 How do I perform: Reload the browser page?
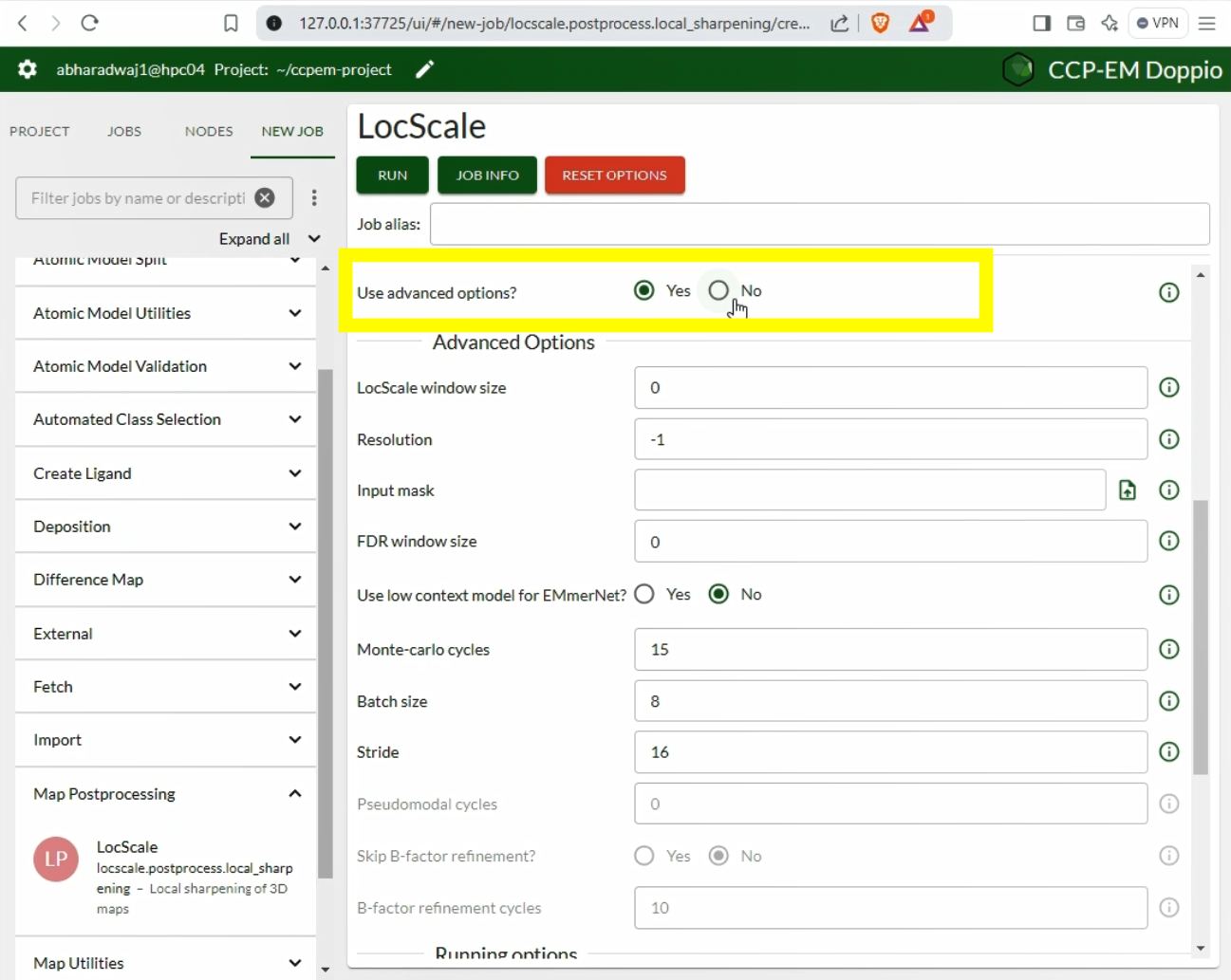[x=89, y=23]
